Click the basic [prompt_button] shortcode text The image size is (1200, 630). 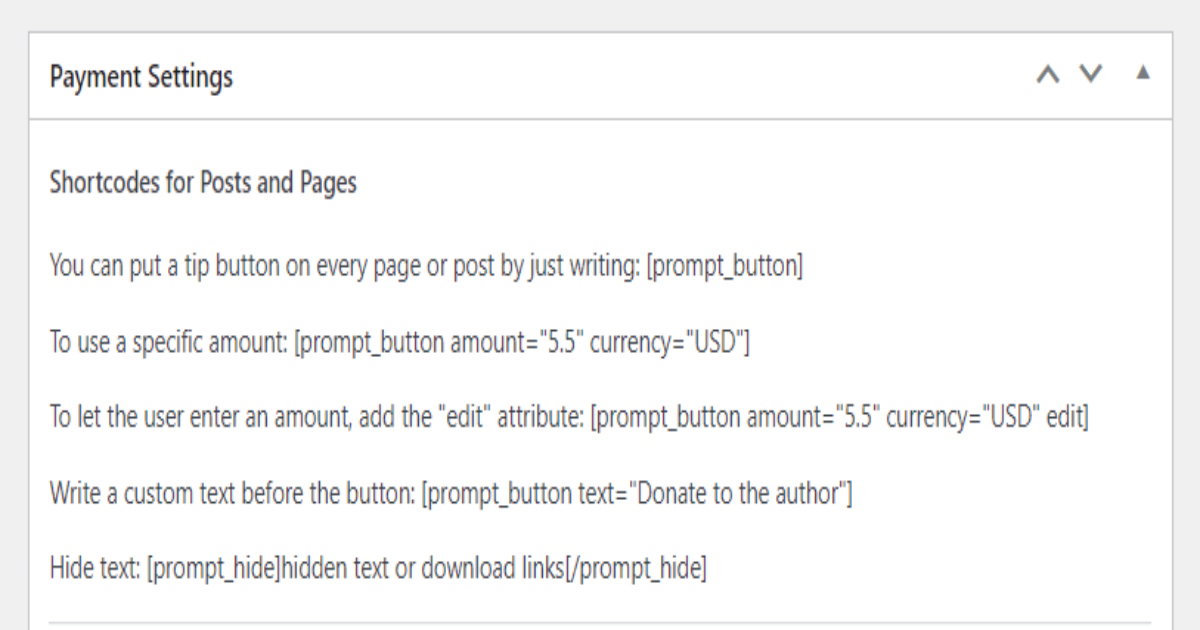725,267
